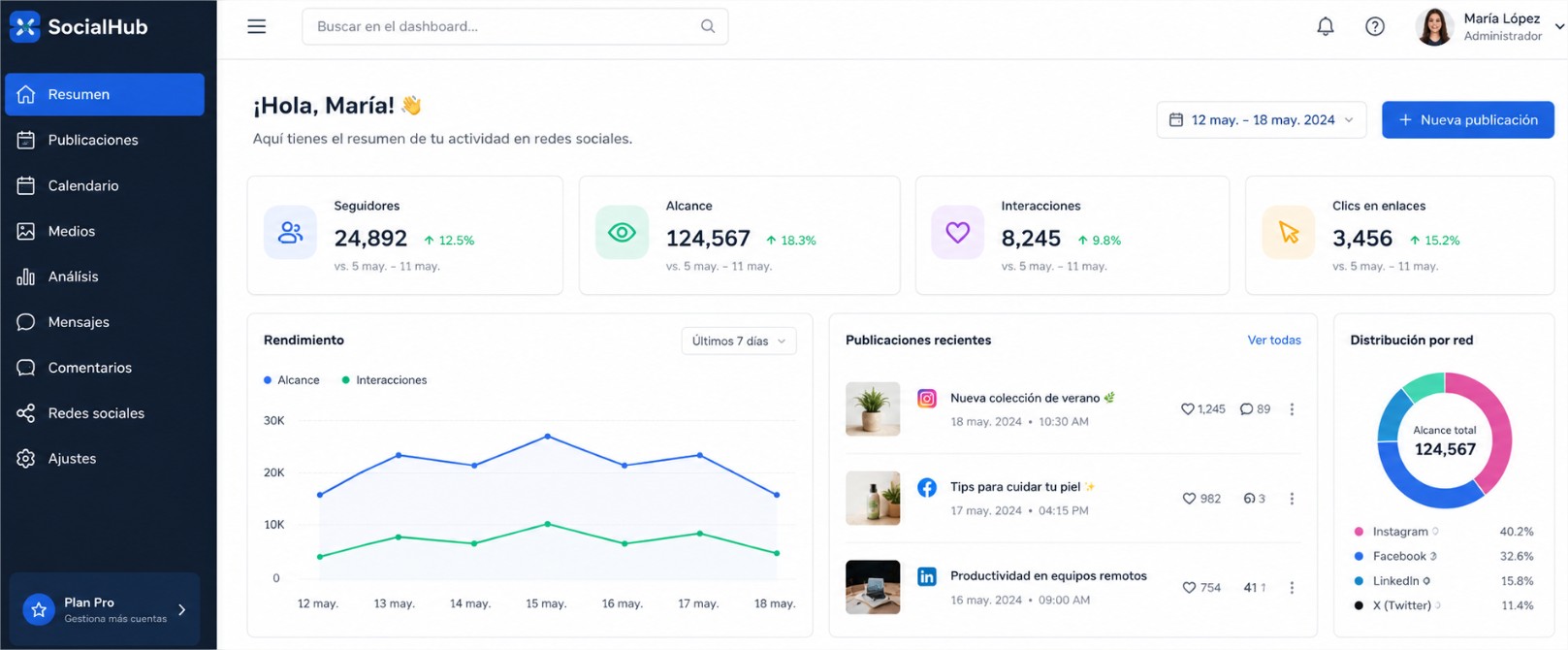Follow the Ver todas link
Screen dimensions: 1568x650
tap(1274, 341)
